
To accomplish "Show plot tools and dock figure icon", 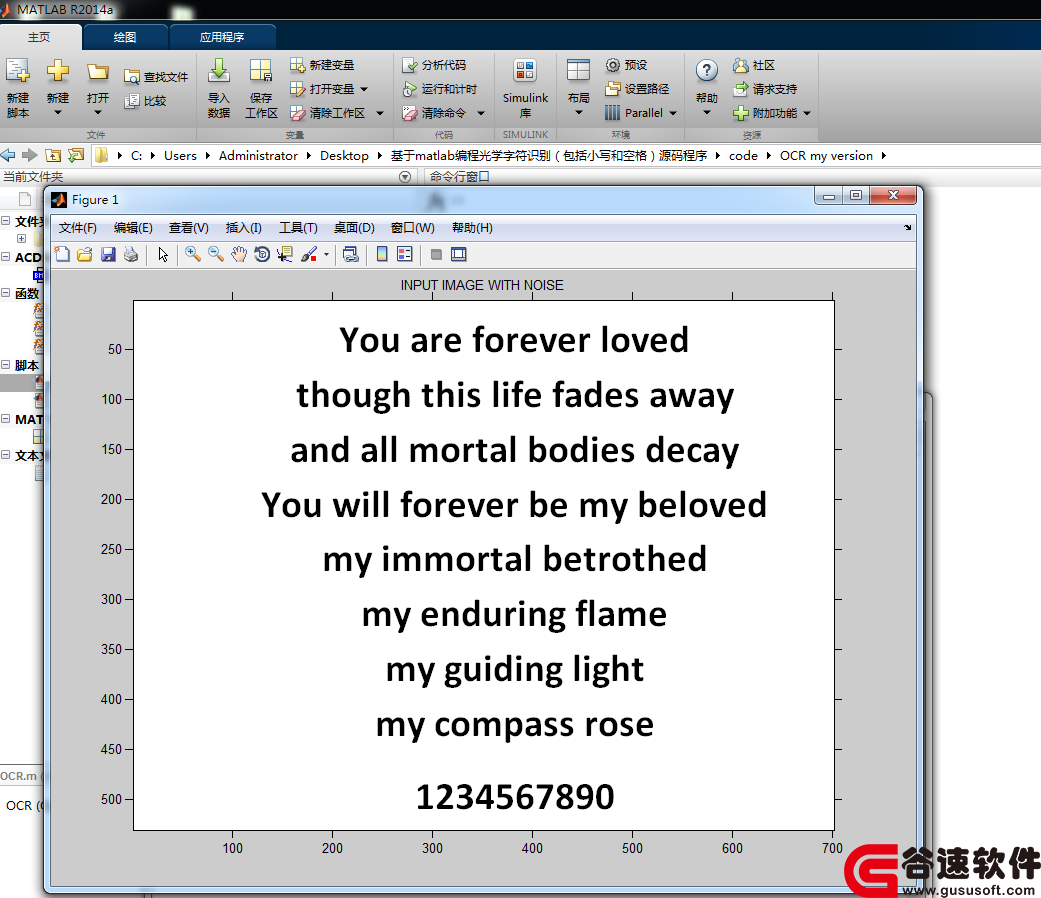I will tap(459, 254).
